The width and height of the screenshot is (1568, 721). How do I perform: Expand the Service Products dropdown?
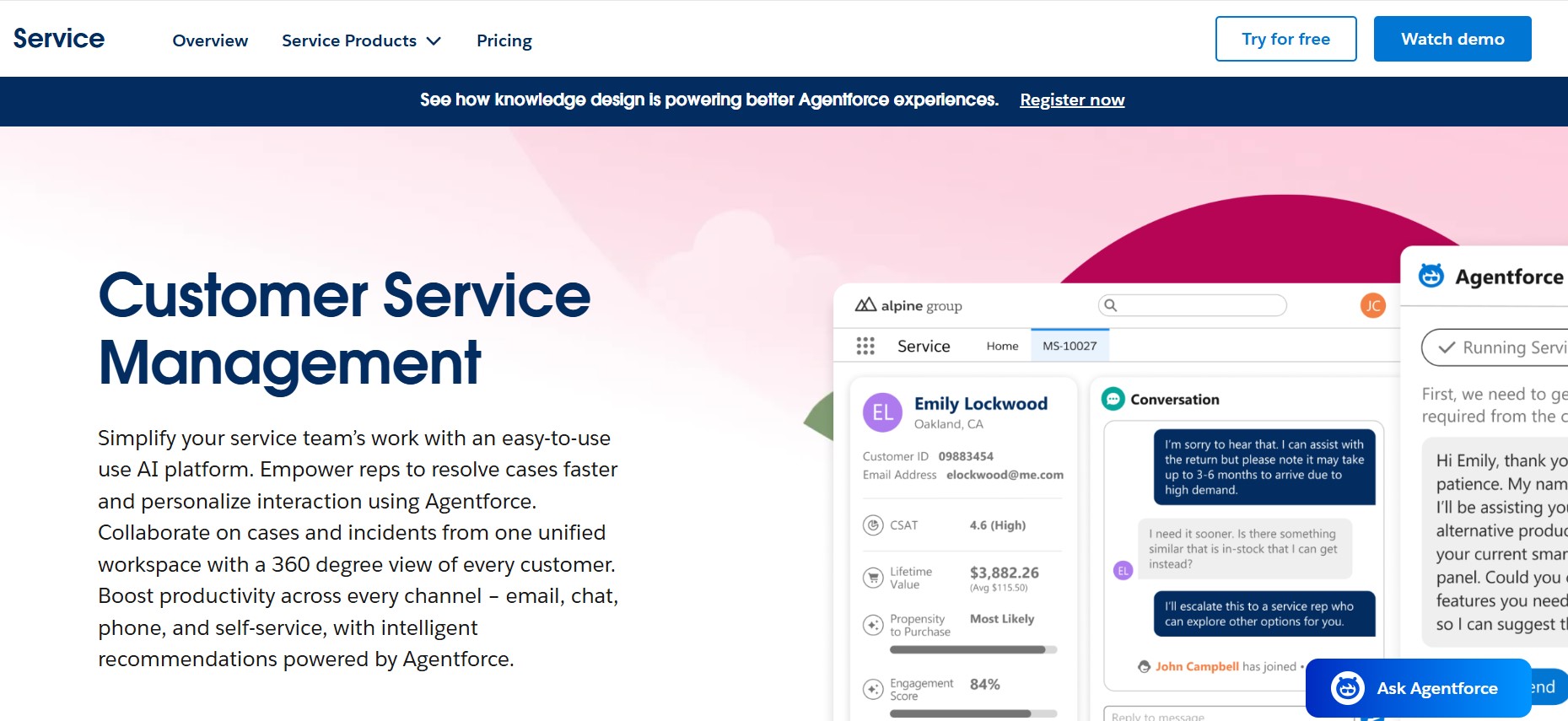tap(361, 40)
